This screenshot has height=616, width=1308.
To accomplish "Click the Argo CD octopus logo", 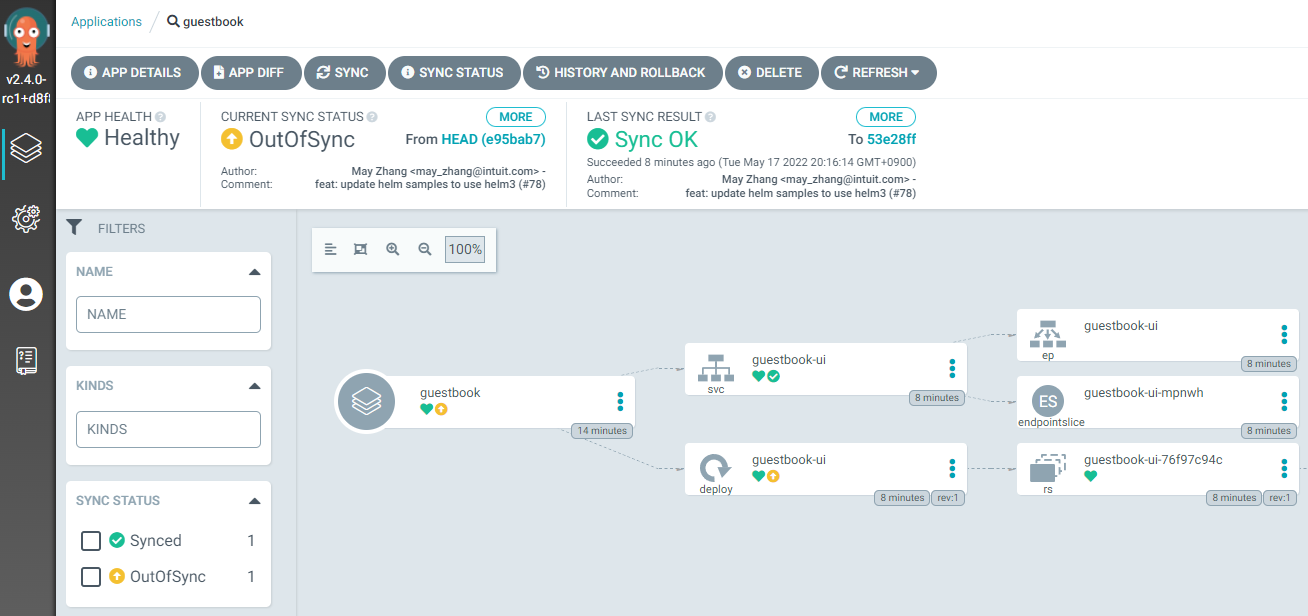I will point(27,36).
